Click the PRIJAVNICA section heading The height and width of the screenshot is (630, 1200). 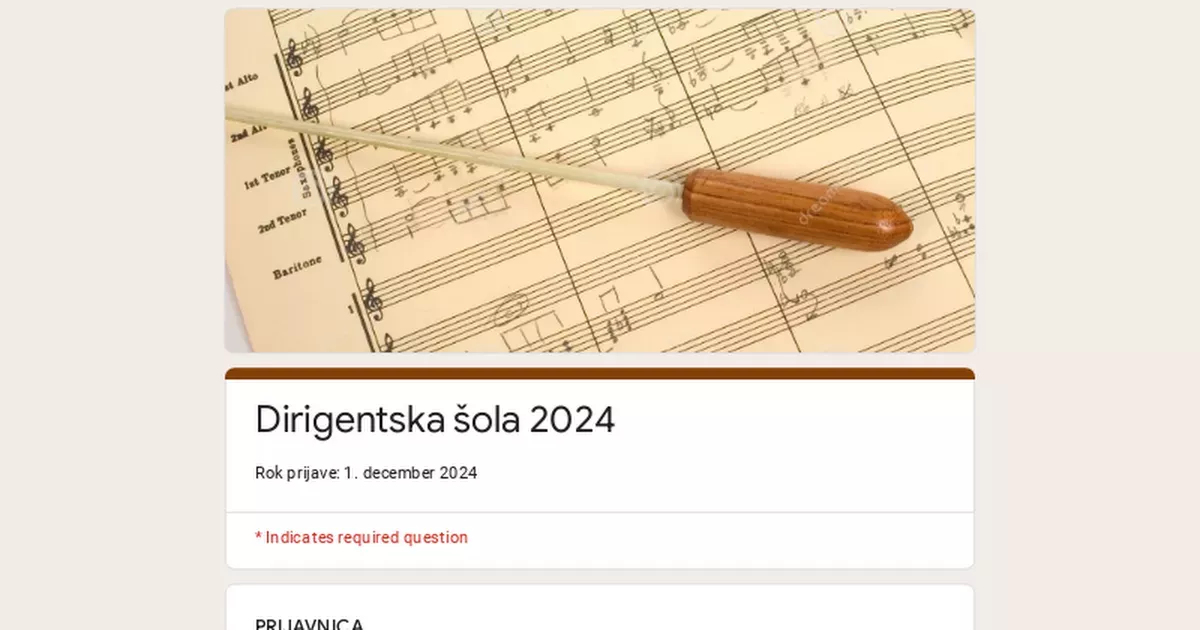point(309,624)
